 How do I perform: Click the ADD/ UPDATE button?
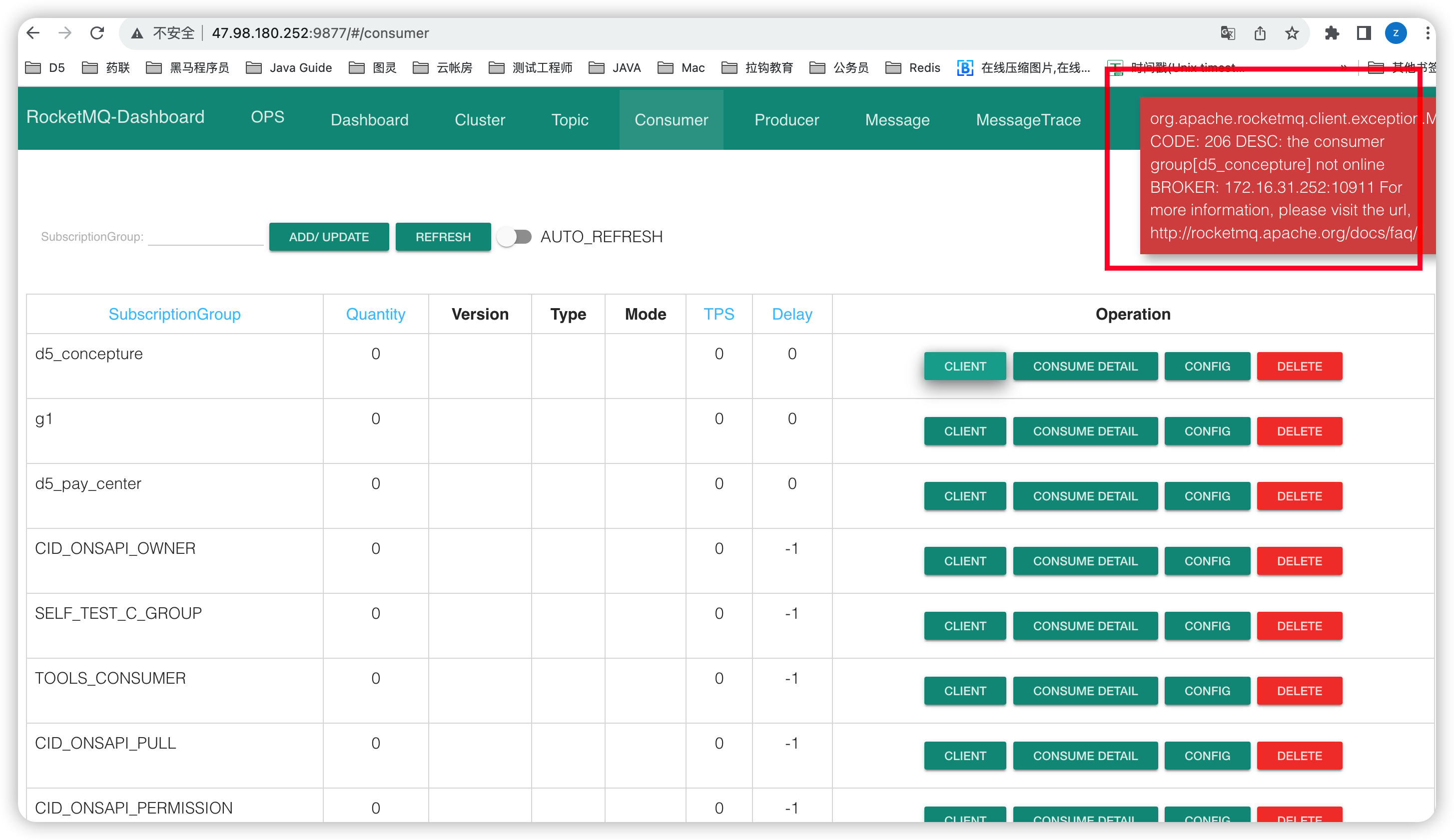pos(329,237)
